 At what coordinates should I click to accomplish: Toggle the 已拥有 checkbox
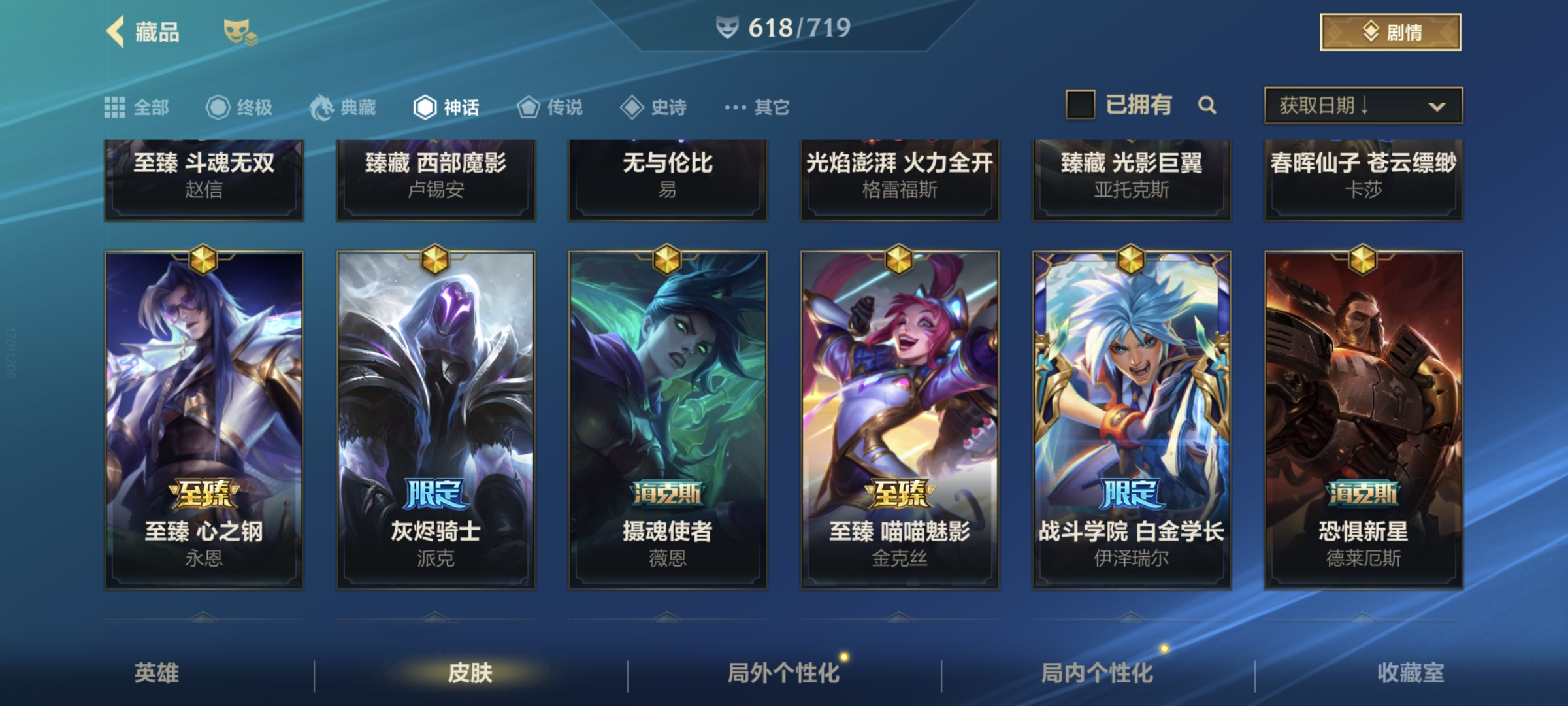tap(1081, 105)
